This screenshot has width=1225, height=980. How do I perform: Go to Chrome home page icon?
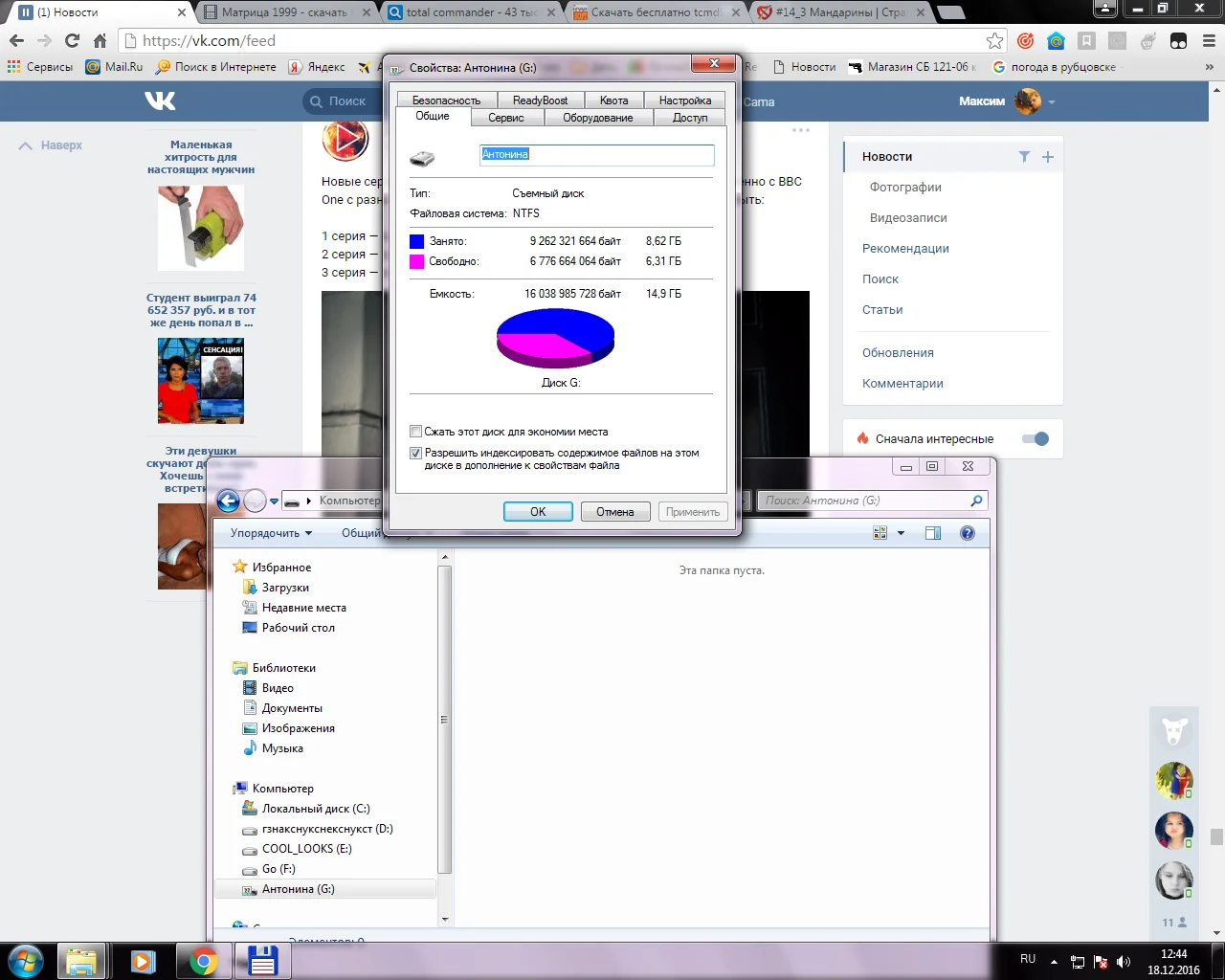pos(100,40)
